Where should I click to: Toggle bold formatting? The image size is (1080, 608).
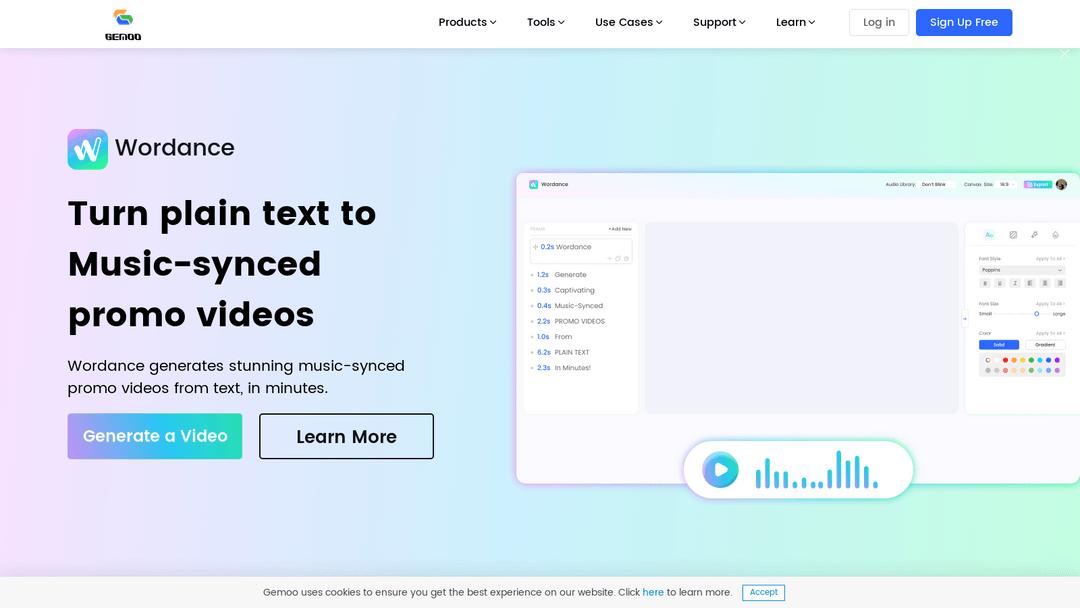click(985, 283)
